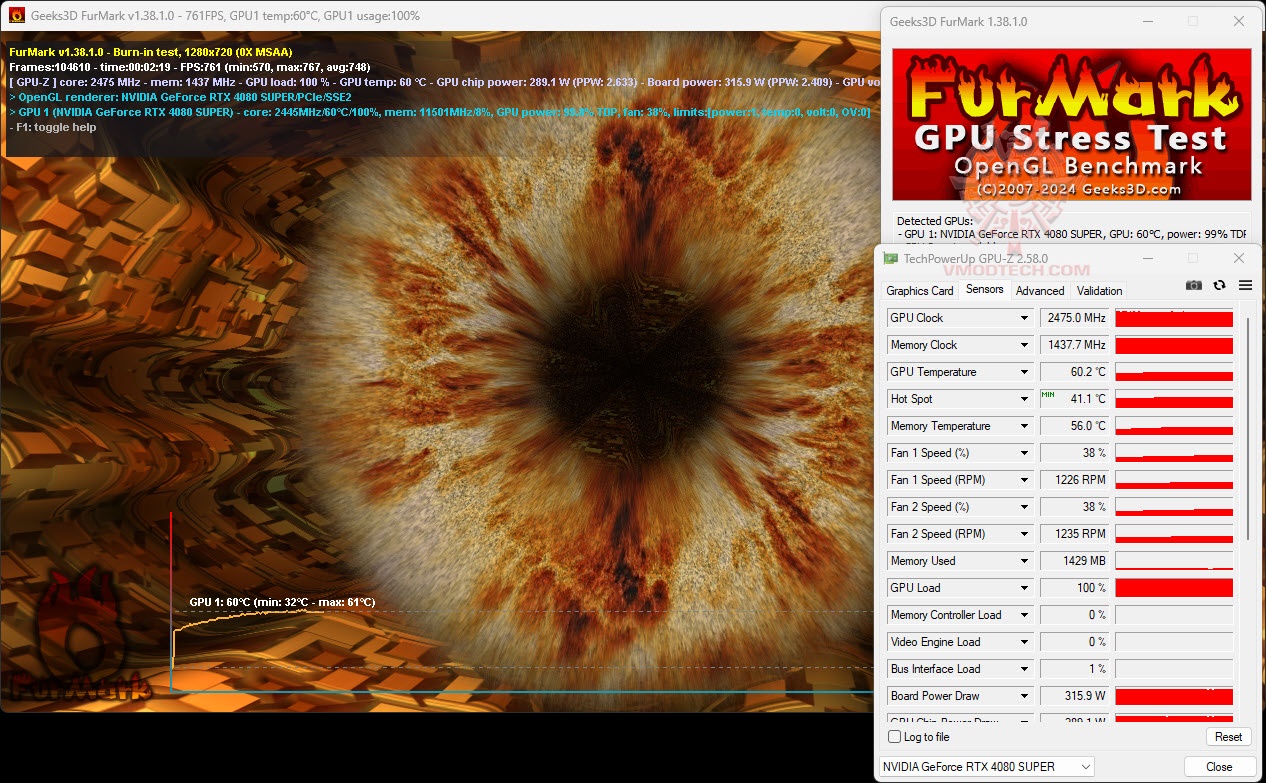Close the Geeks3D FurMark 1.38.1.0 launcher window
The width and height of the screenshot is (1266, 783).
click(x=1240, y=21)
